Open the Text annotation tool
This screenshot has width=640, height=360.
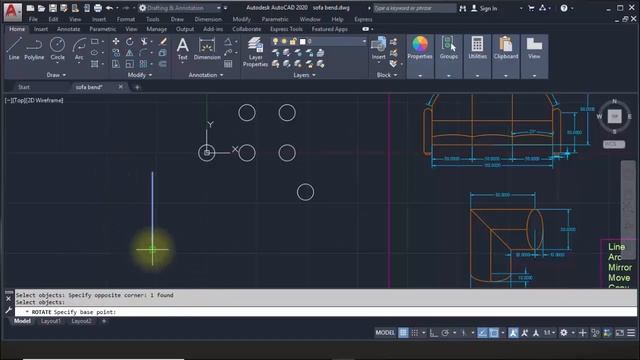pos(182,49)
